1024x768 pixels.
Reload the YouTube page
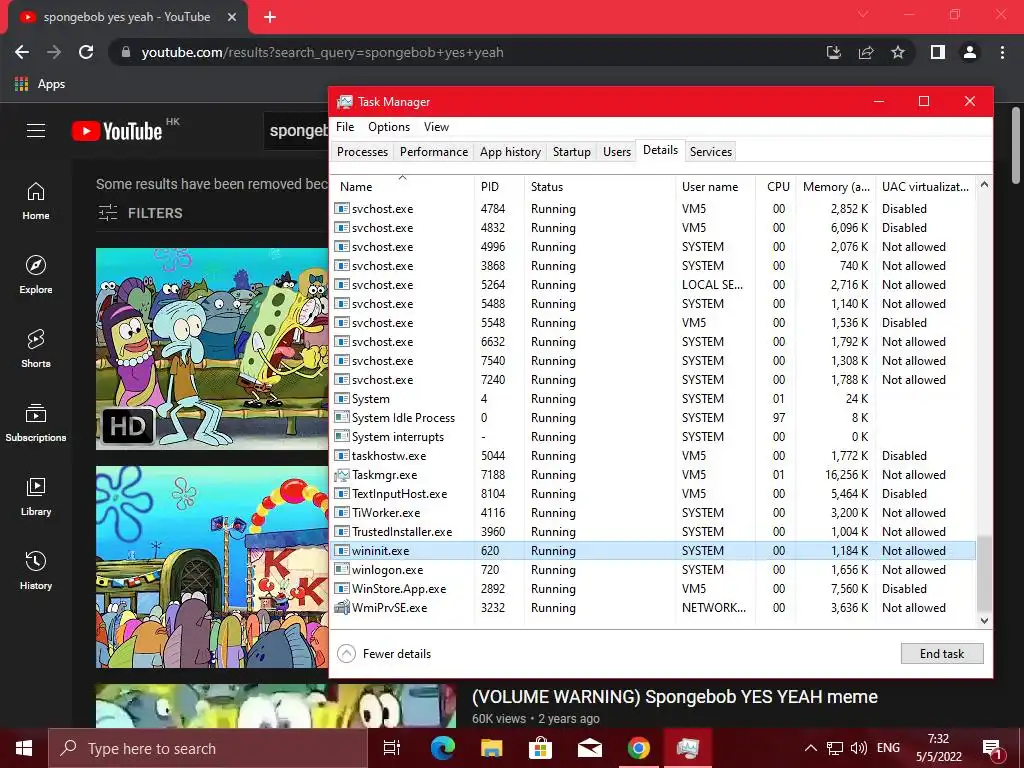tap(86, 52)
